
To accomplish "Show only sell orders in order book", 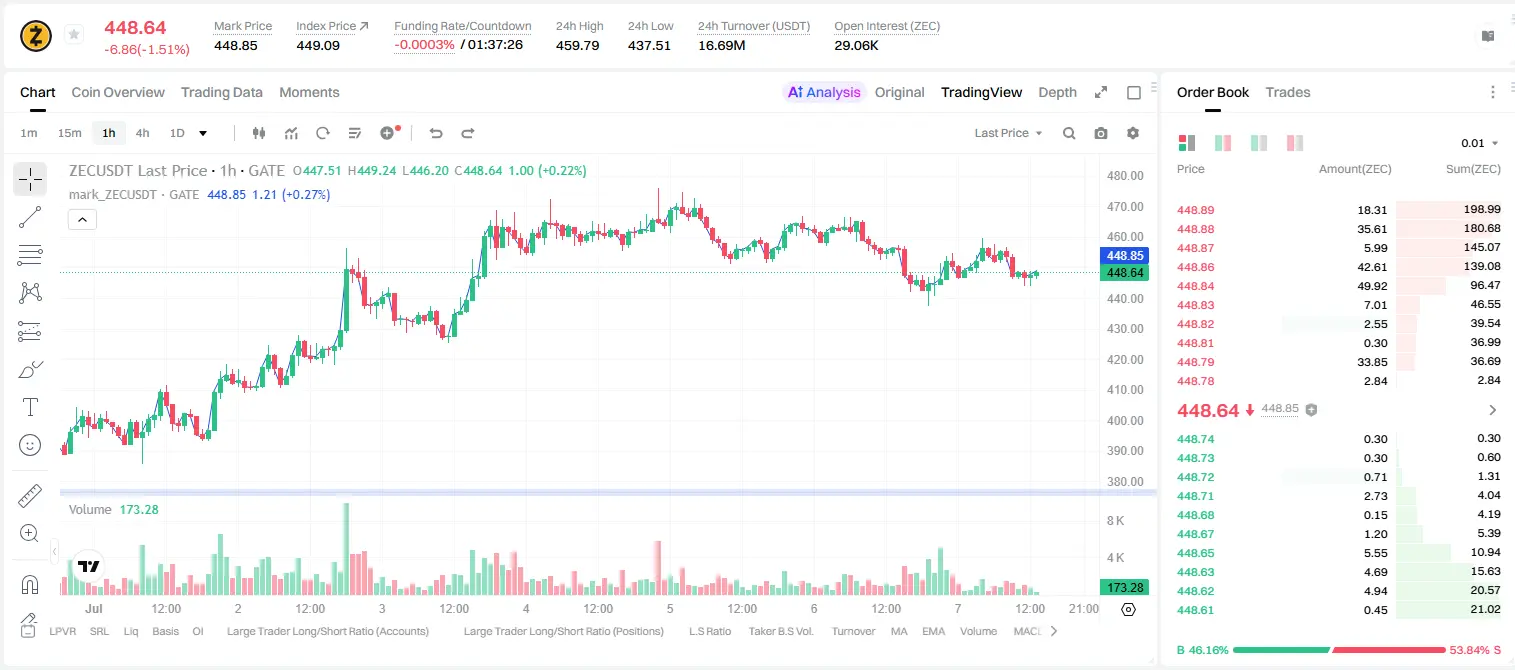I will tap(1294, 143).
